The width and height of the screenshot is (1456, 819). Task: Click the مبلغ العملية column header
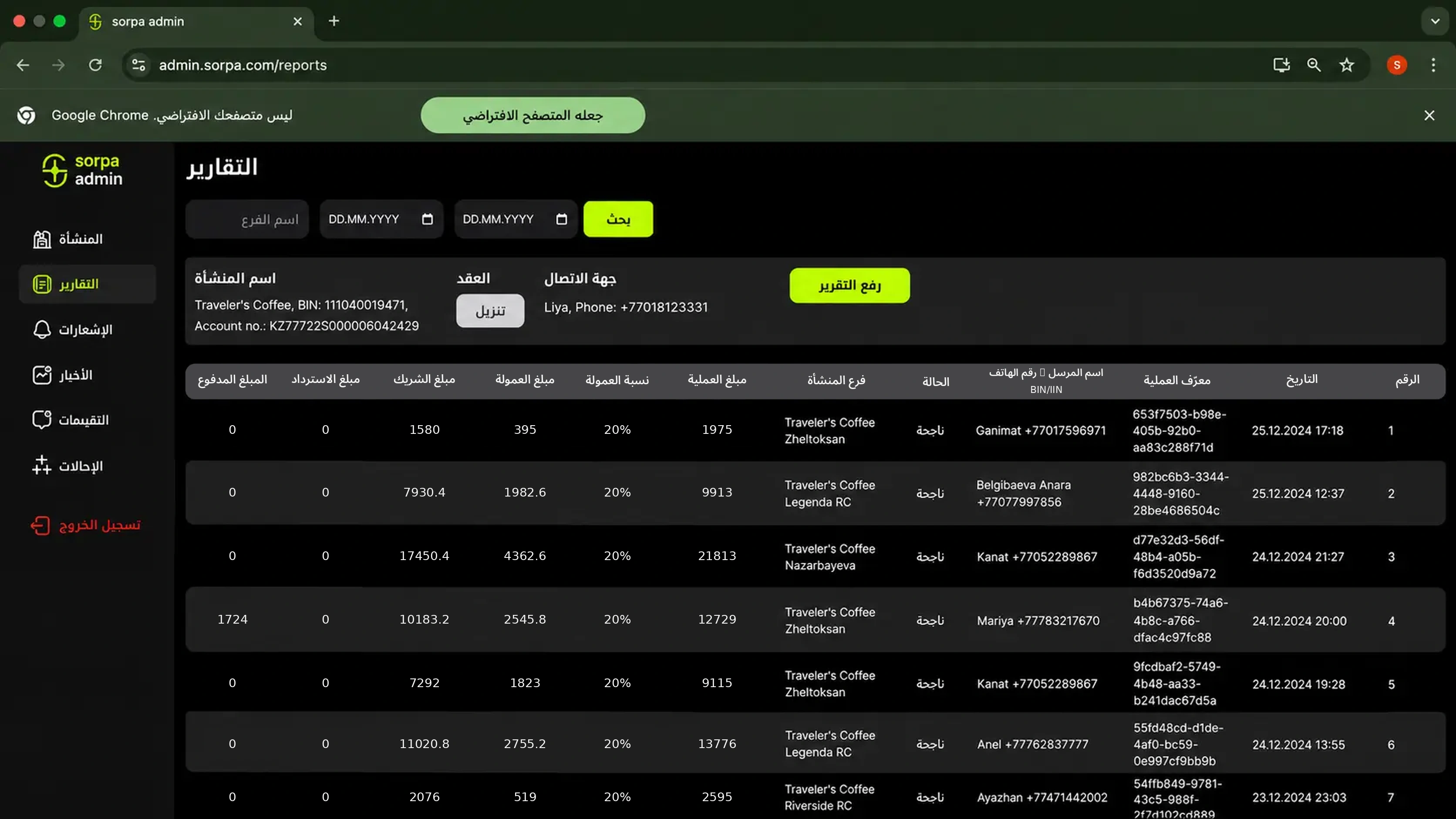point(717,379)
